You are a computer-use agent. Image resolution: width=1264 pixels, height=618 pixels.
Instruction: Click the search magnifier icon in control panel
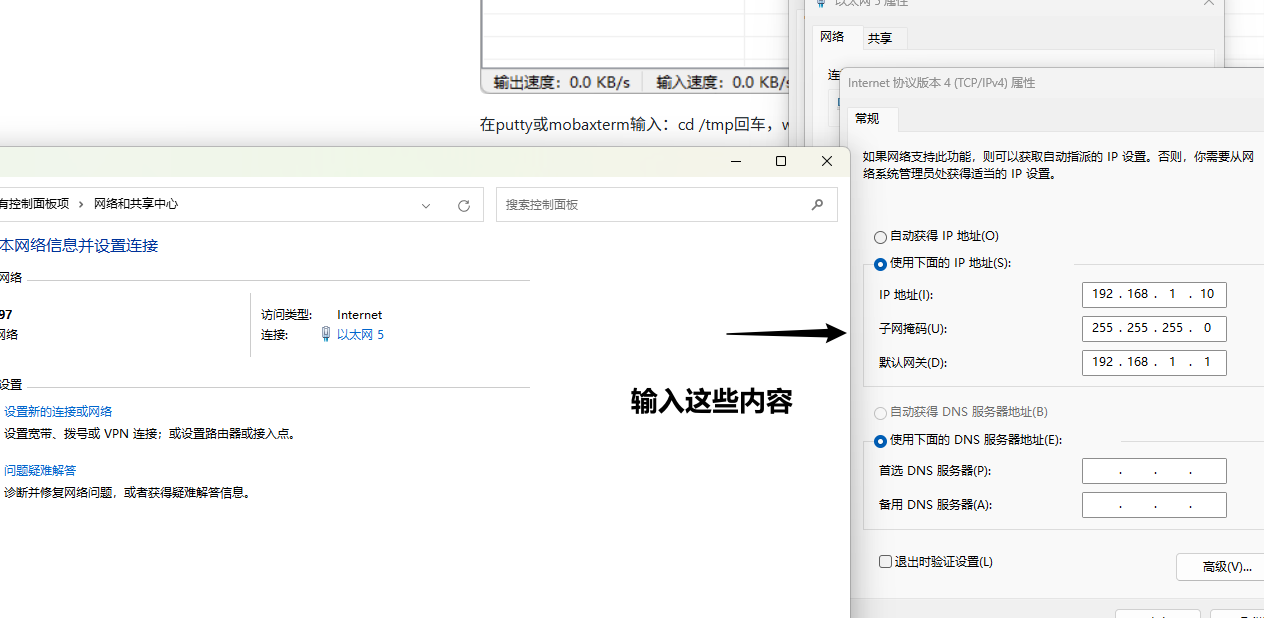817,204
